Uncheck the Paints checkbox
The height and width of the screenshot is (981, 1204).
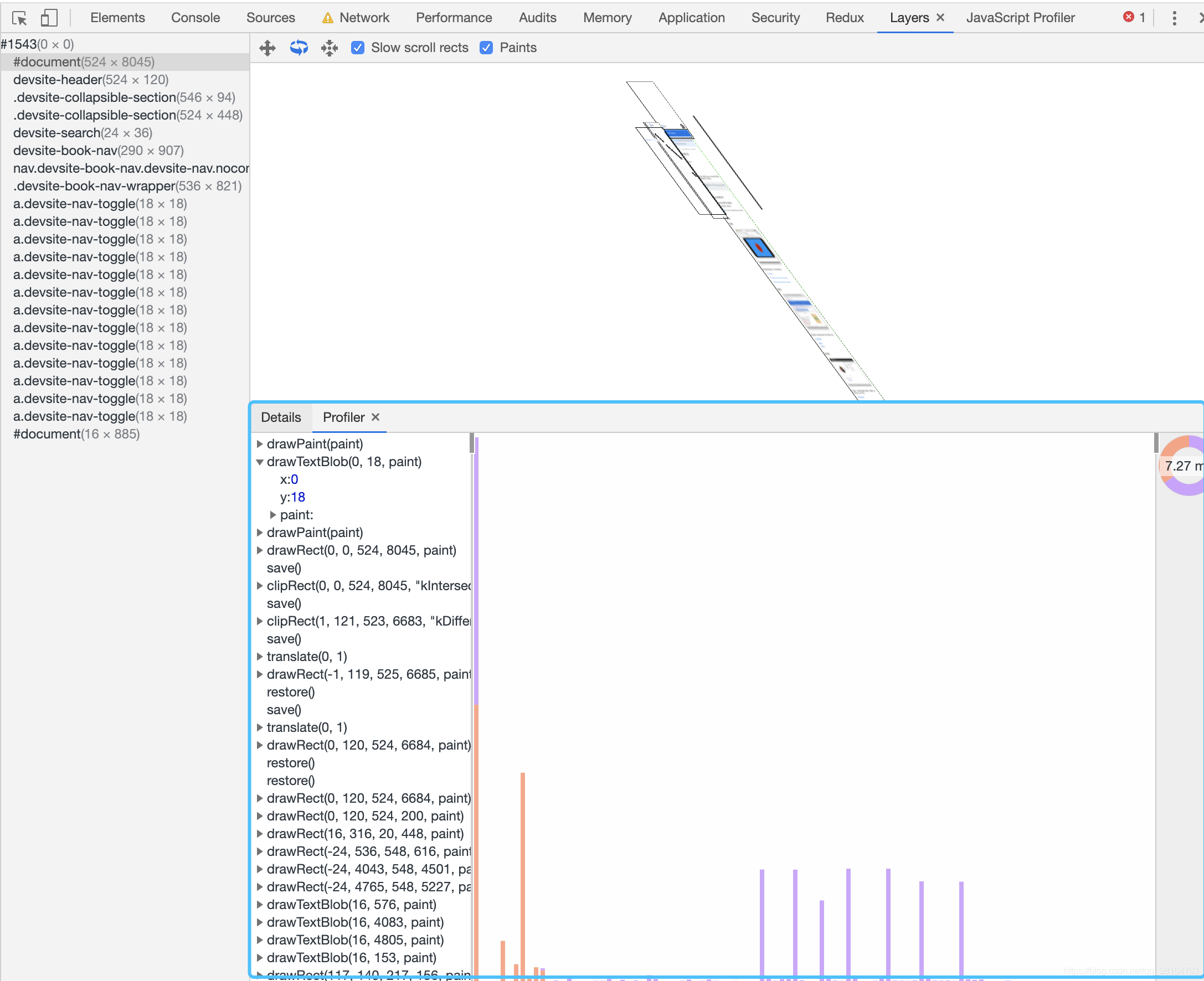[486, 48]
